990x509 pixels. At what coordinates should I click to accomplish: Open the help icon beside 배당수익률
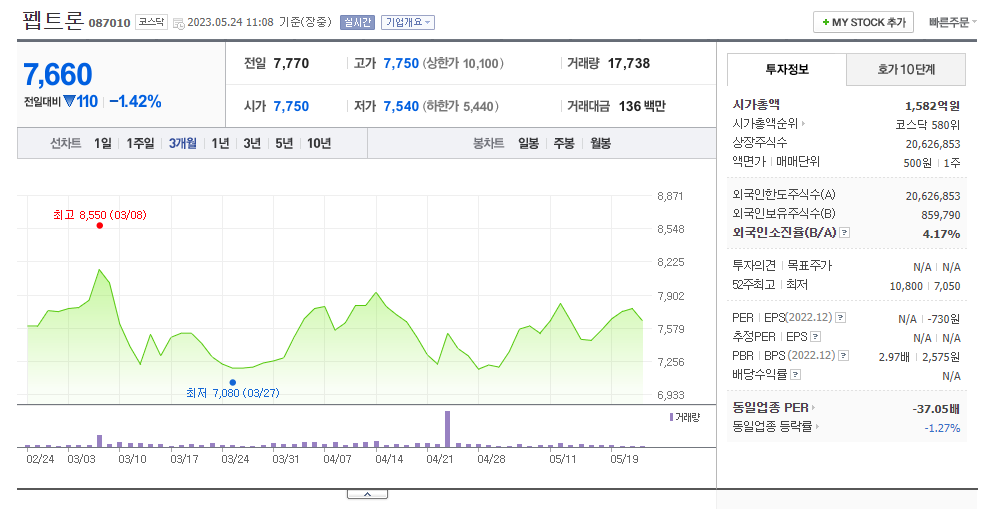tap(796, 375)
